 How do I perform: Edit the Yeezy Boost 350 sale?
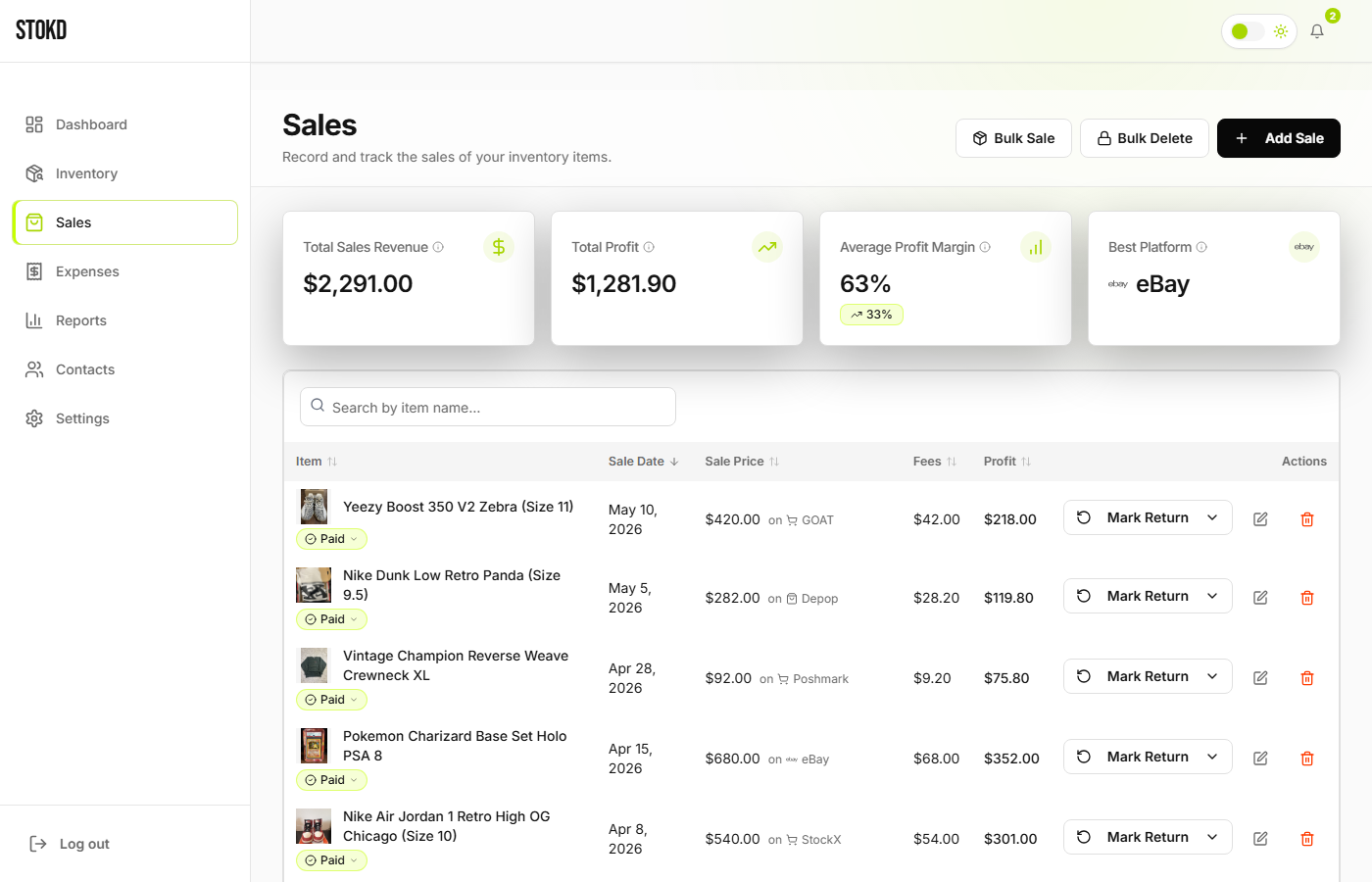(1260, 519)
